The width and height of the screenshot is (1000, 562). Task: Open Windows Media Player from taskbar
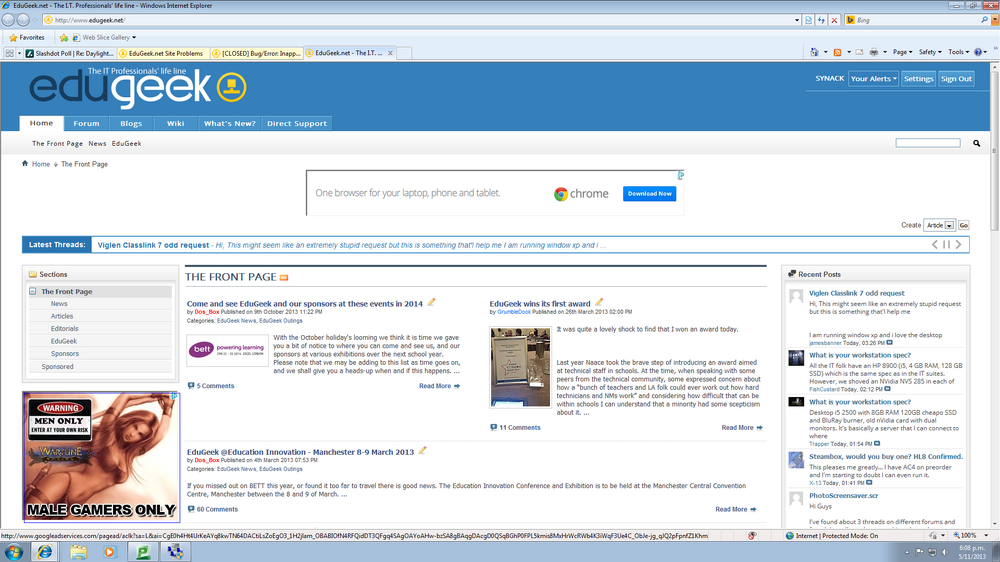click(x=109, y=552)
